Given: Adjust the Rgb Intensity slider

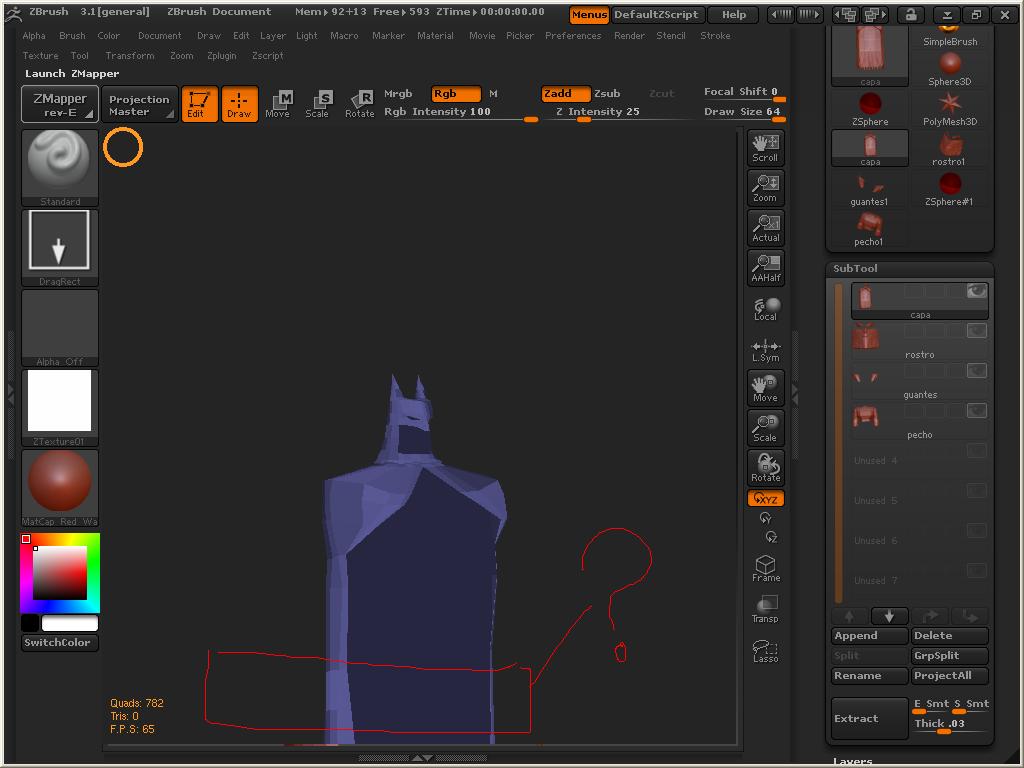Looking at the screenshot, I should point(460,112).
